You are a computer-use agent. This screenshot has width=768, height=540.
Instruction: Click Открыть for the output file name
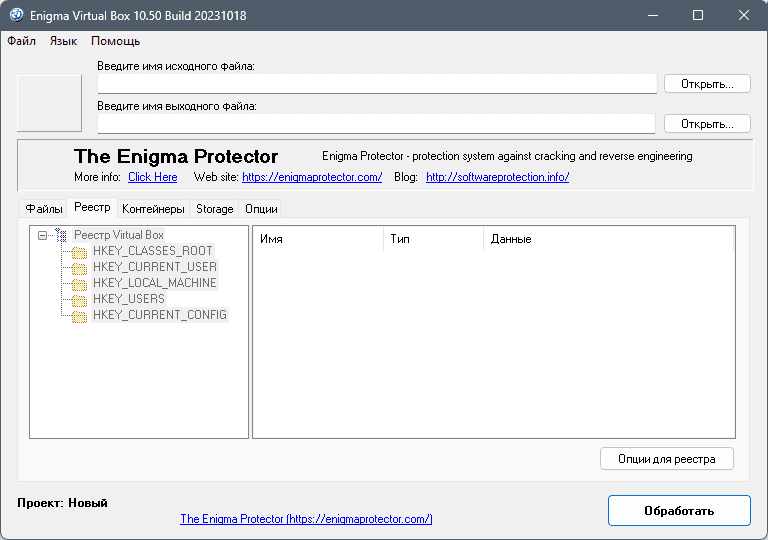707,124
